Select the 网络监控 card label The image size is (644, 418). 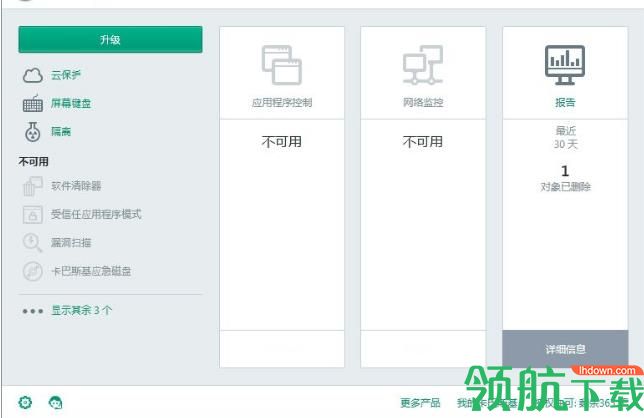click(x=423, y=102)
